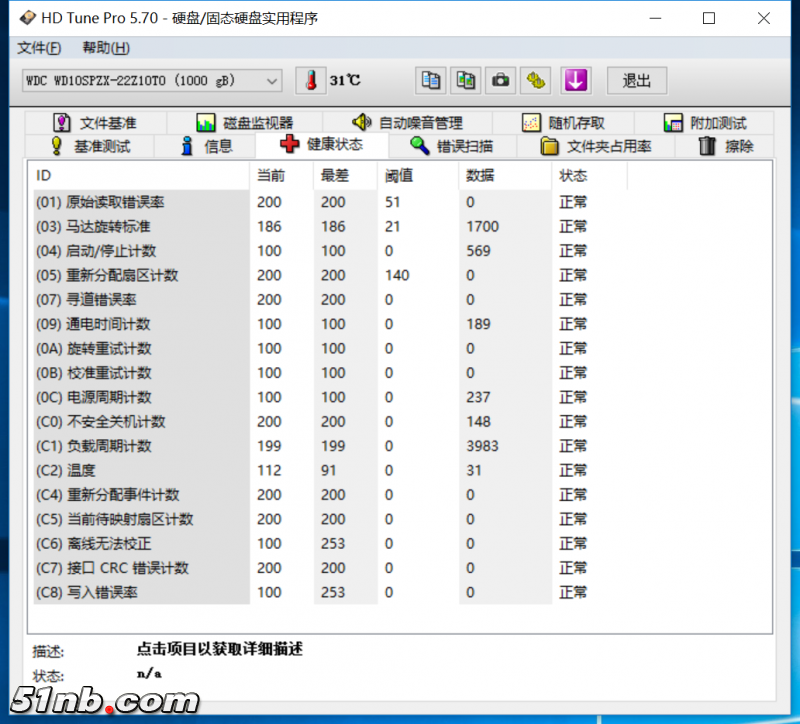Image resolution: width=800 pixels, height=724 pixels.
Task: Switch to the 文件基准 tab
Action: click(x=95, y=123)
